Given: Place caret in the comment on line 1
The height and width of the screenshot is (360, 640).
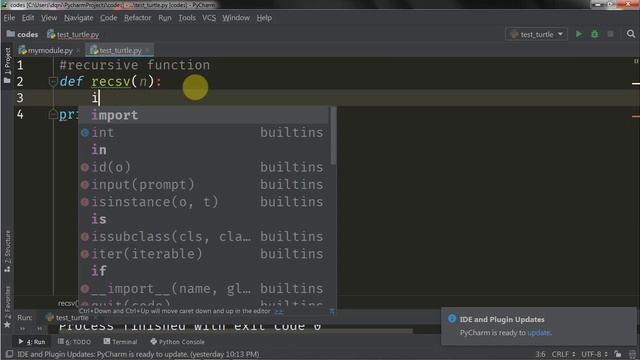Looking at the screenshot, I should click(x=135, y=65).
